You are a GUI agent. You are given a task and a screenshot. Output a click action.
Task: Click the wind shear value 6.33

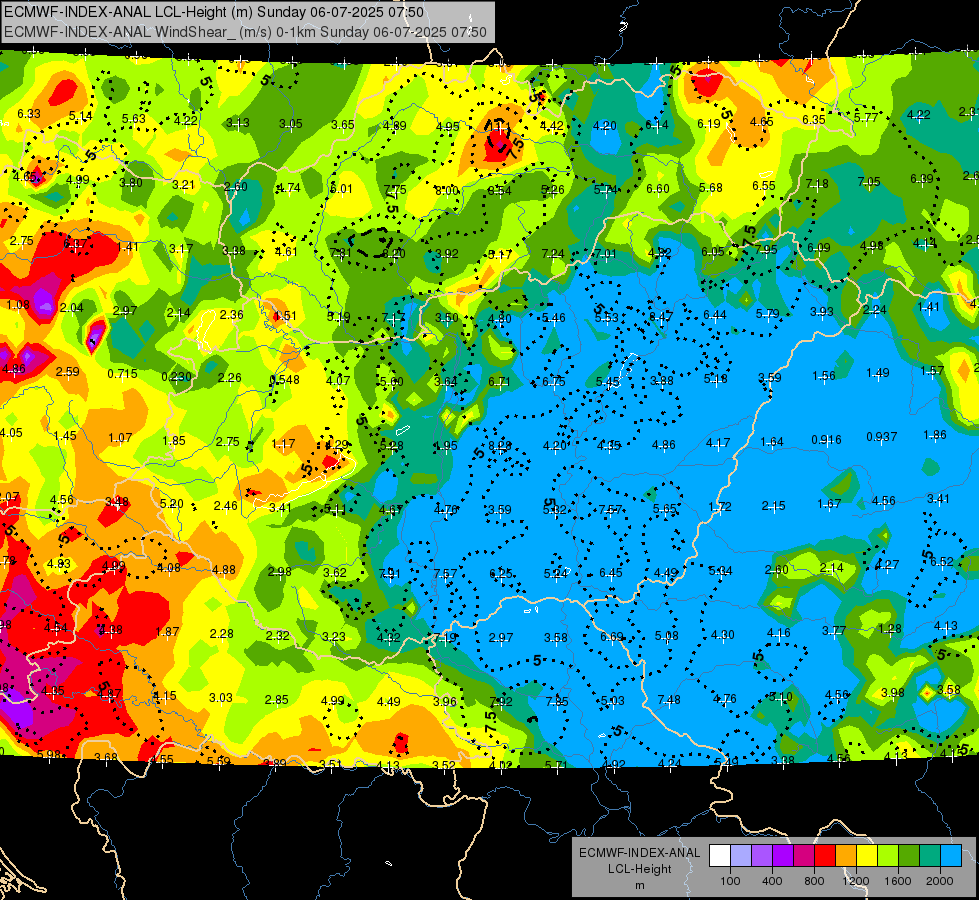[x=29, y=114]
